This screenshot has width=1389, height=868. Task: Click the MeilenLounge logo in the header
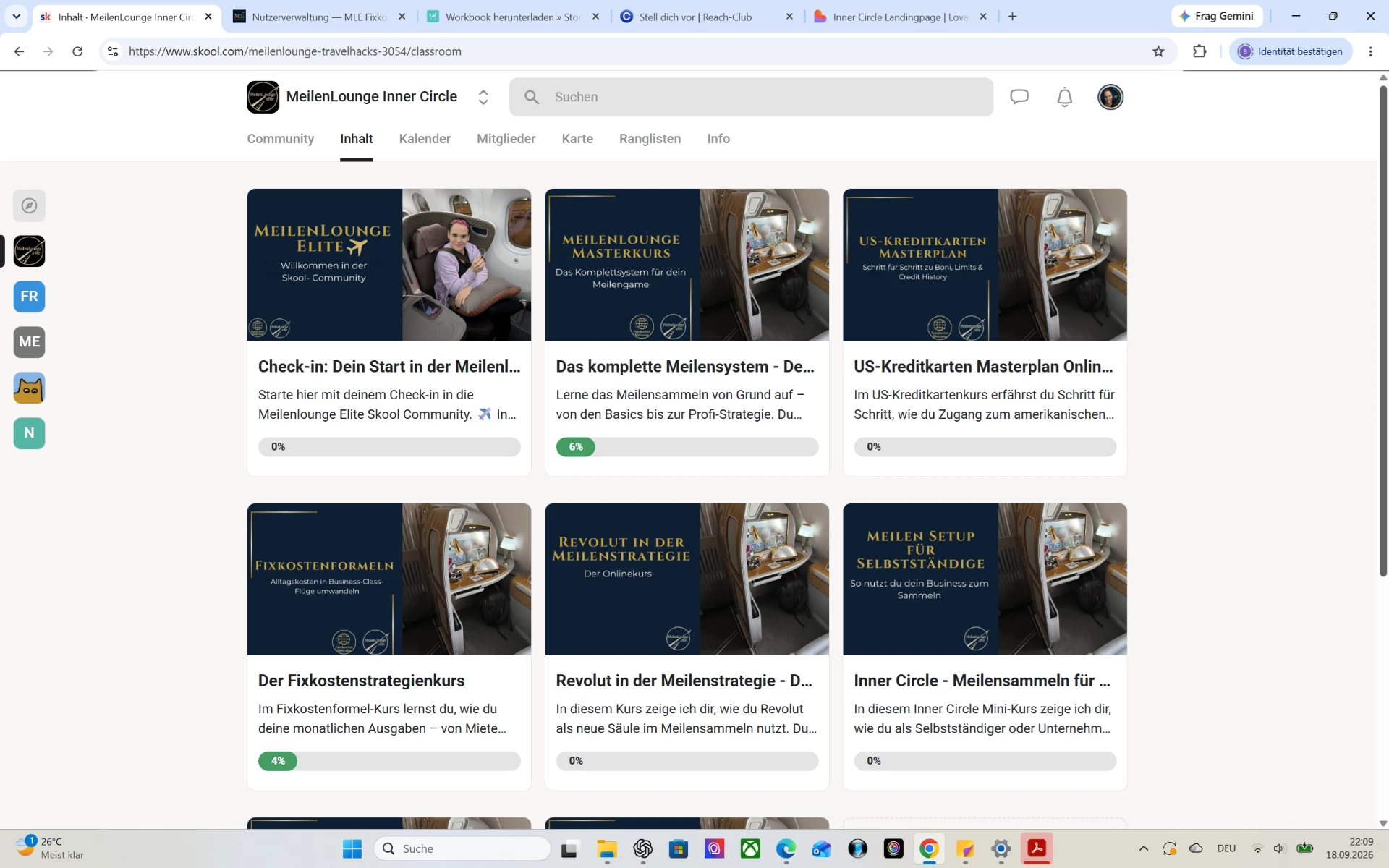(x=263, y=97)
